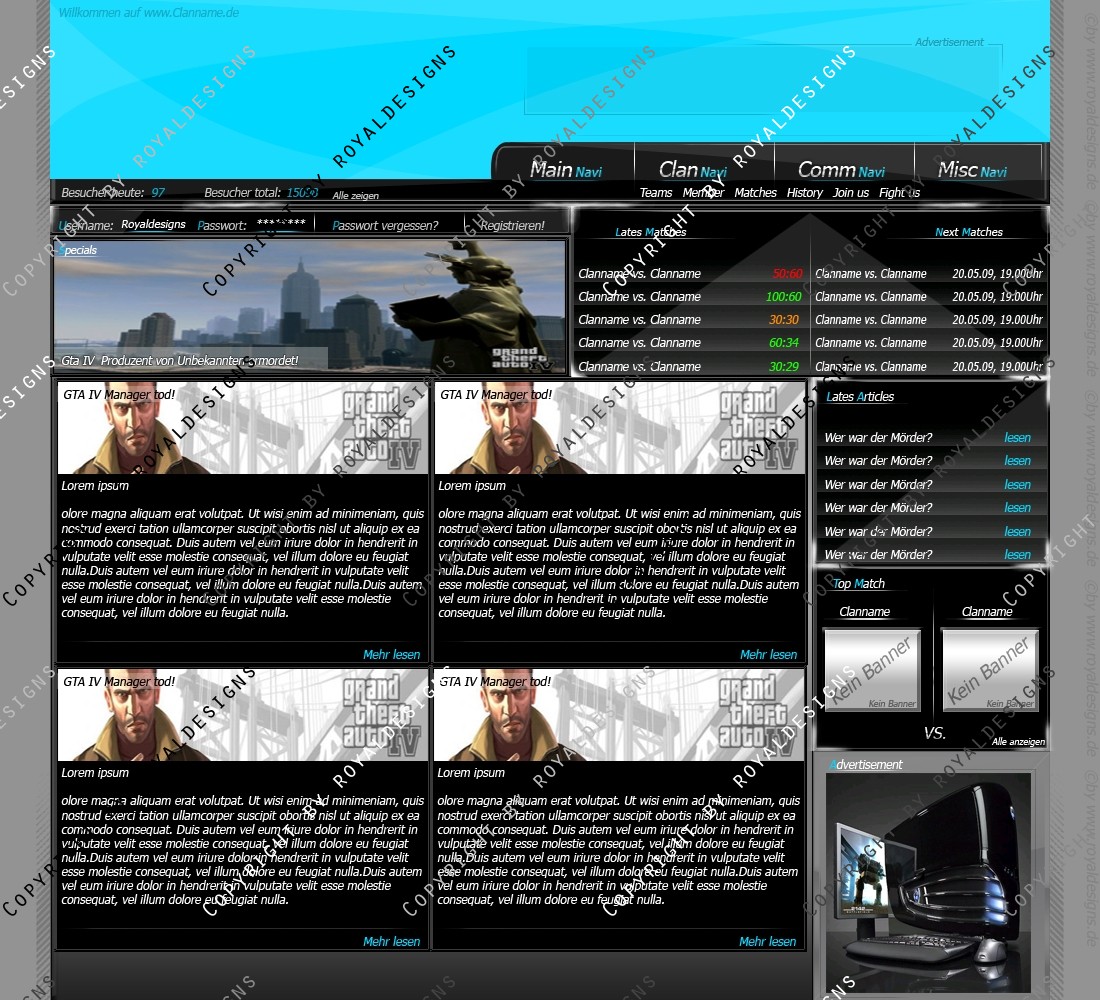Open the History submenu link
The height and width of the screenshot is (1000, 1100).
point(804,193)
